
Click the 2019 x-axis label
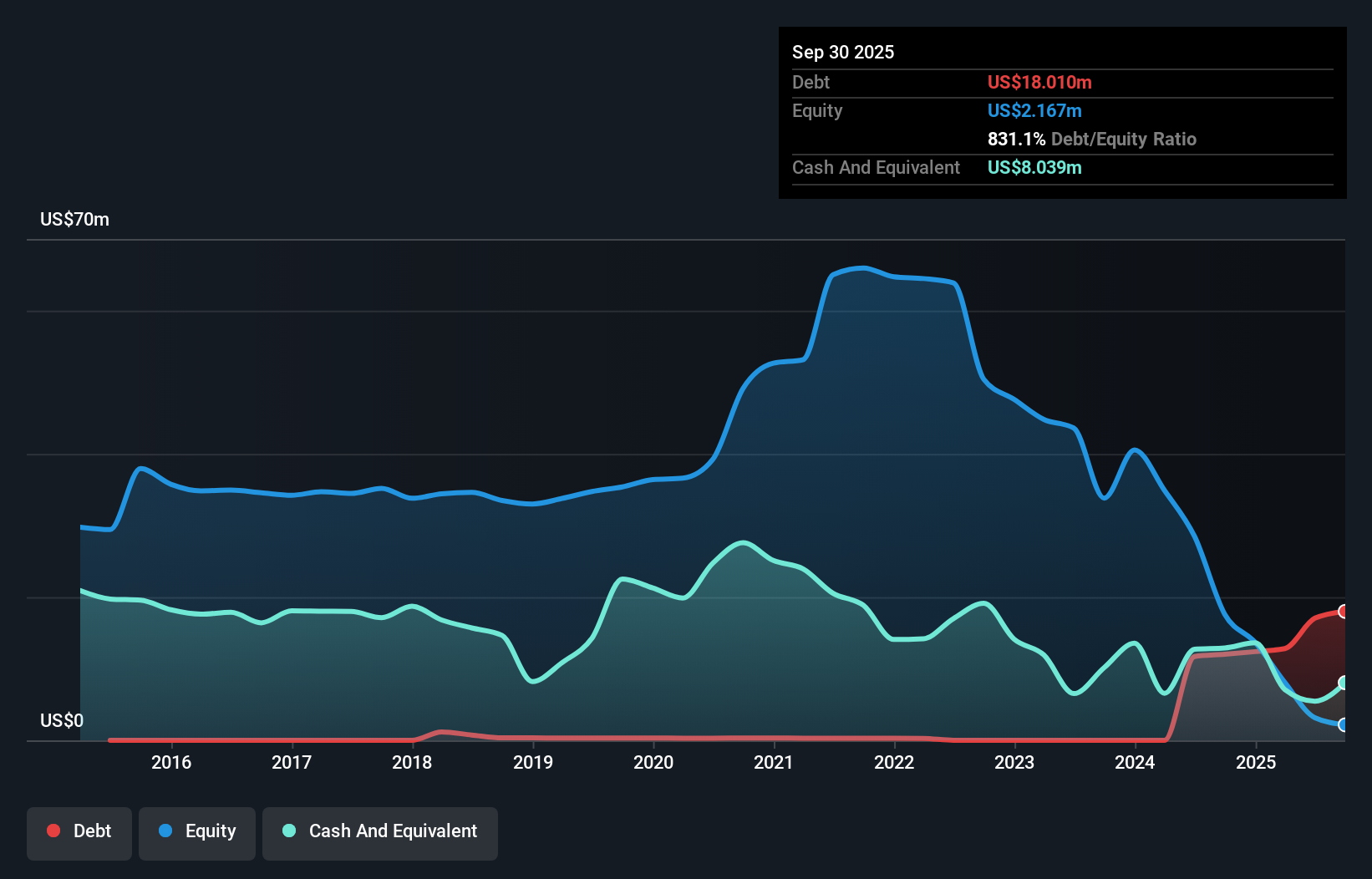(533, 762)
